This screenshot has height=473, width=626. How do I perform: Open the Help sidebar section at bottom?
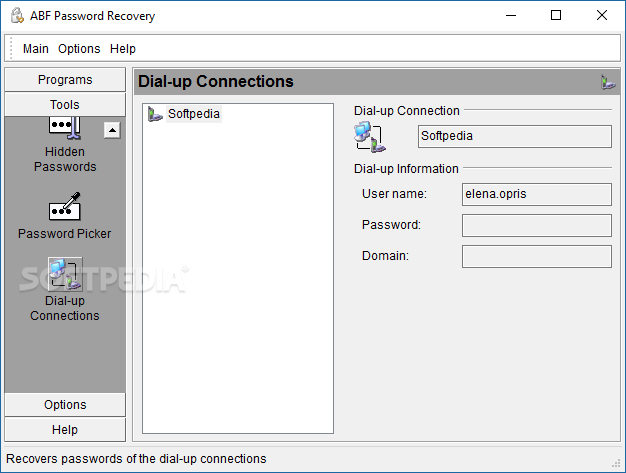tap(65, 430)
